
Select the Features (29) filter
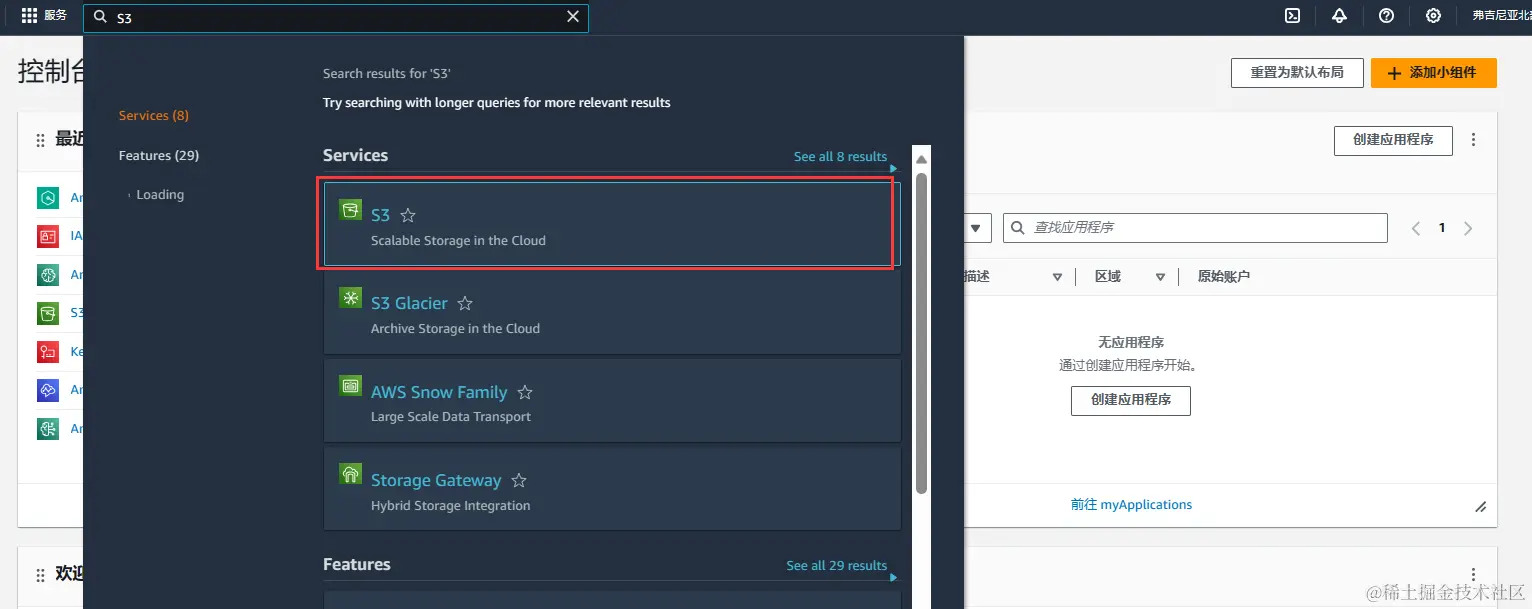(x=158, y=155)
